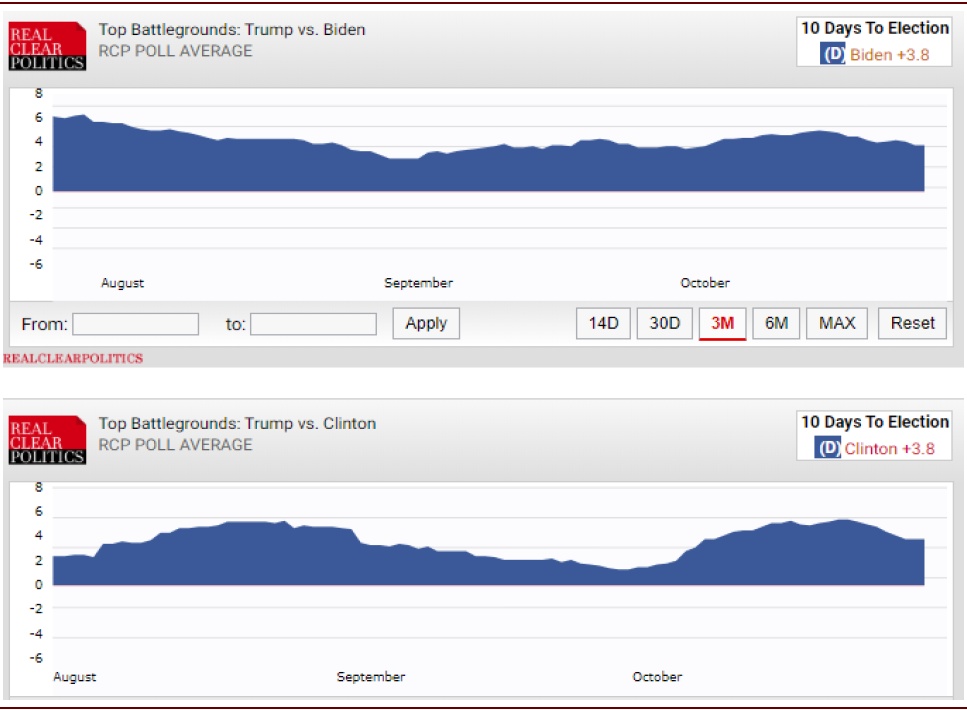Click the blue (D) badge beside Biden +3.8
This screenshot has height=710, width=967.
pos(833,55)
